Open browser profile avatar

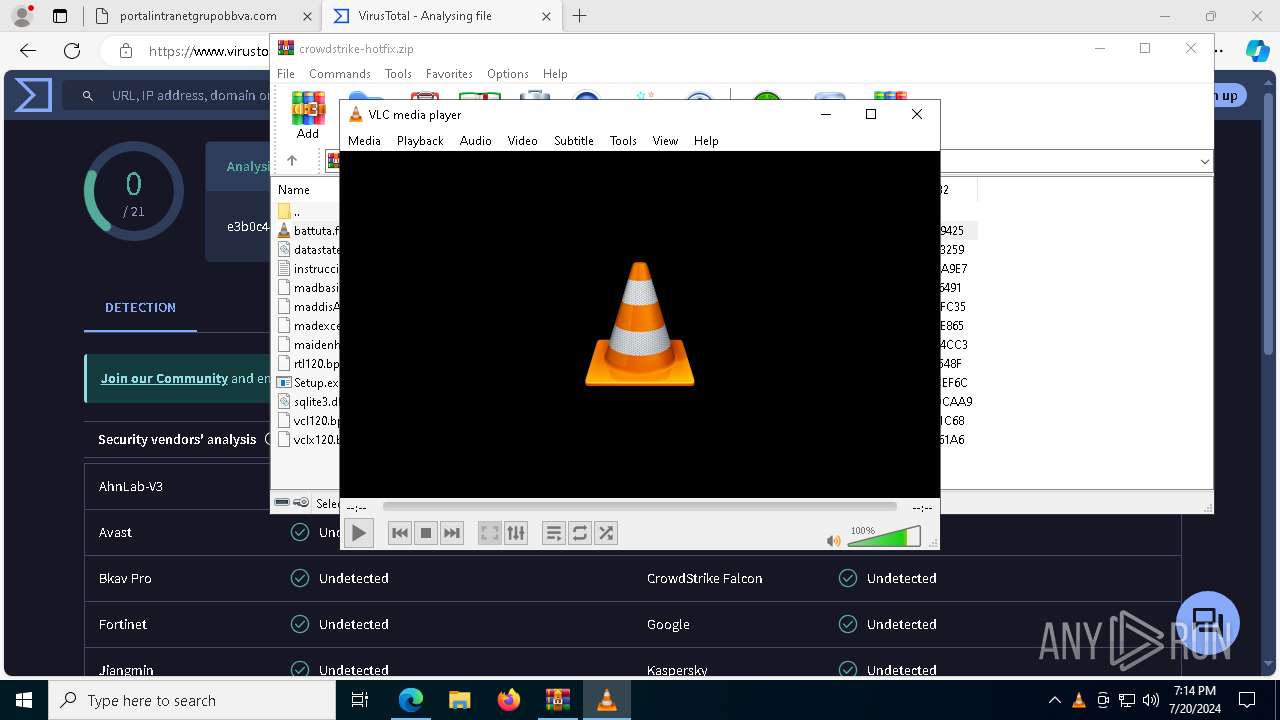point(22,16)
